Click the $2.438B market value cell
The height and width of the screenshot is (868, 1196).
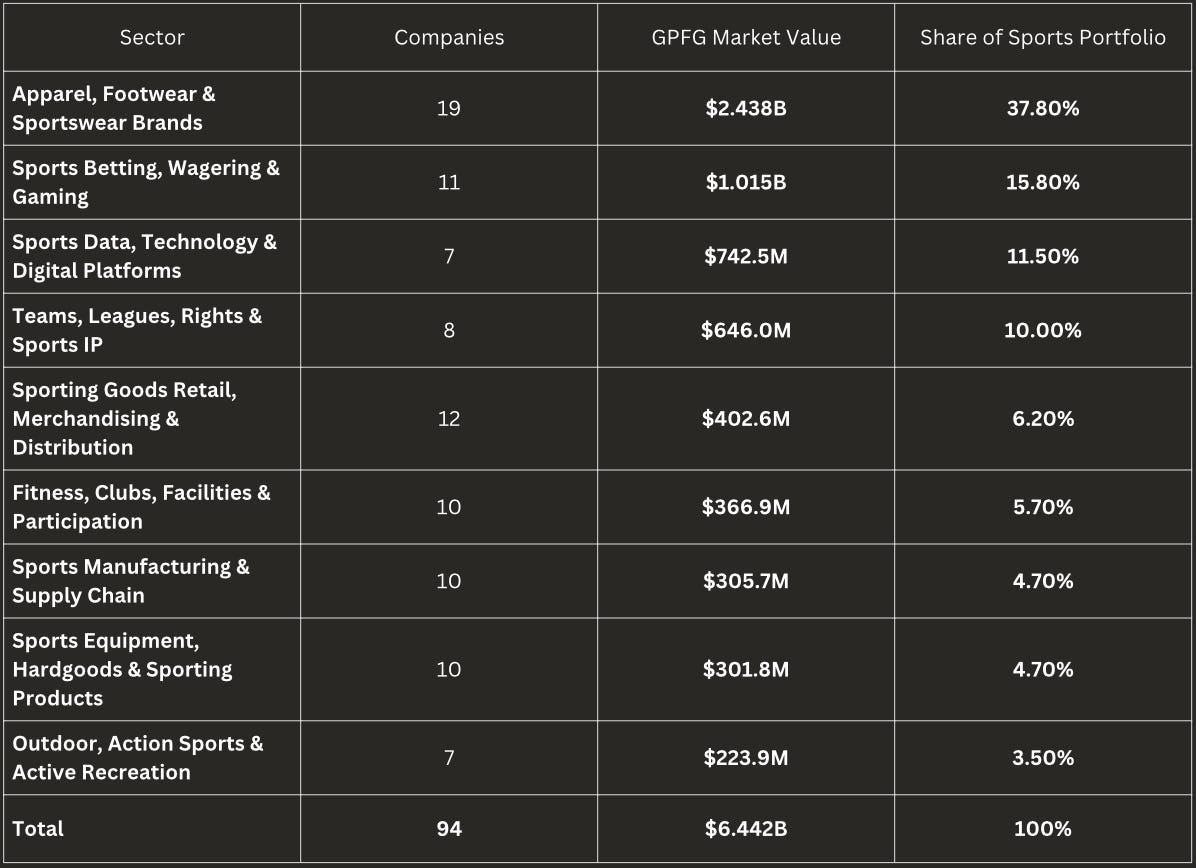pyautogui.click(x=746, y=108)
